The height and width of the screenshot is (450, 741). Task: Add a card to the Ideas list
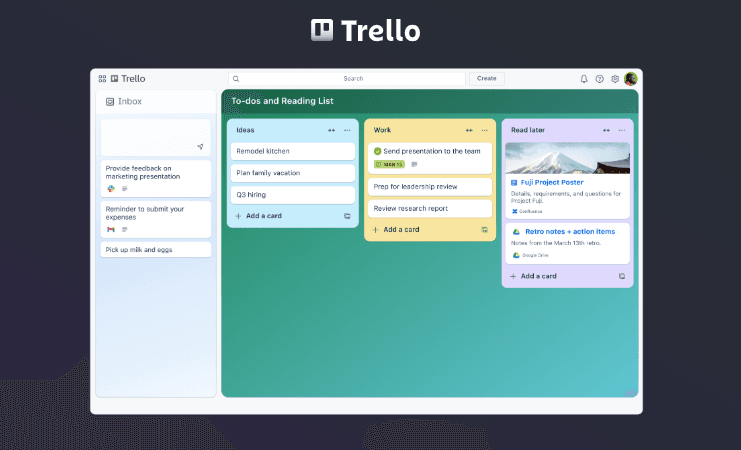259,216
